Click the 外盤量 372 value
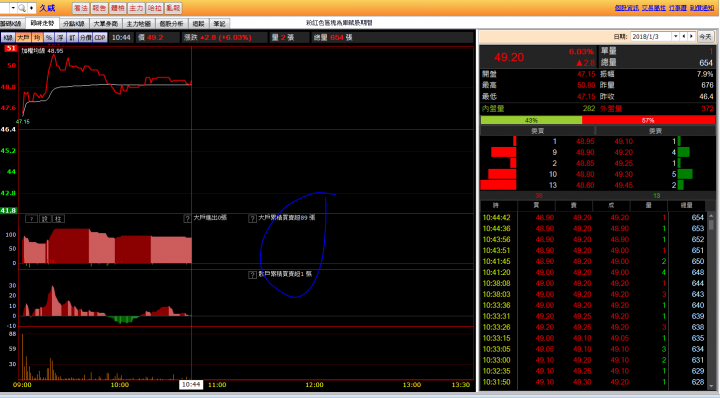Screen dimensions: 720x398 [x=707, y=109]
